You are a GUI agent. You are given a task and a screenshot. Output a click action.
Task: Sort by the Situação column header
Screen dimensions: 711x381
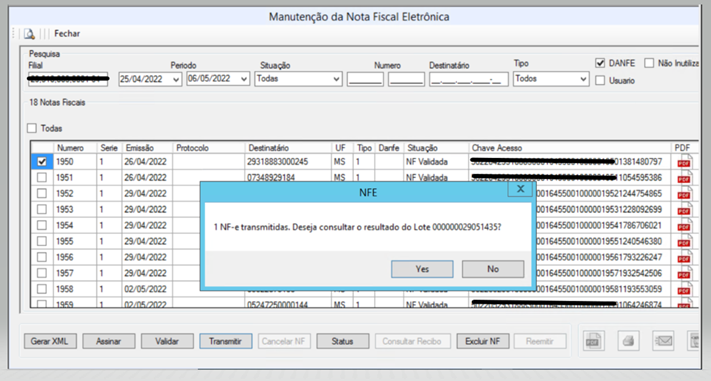tap(436, 148)
